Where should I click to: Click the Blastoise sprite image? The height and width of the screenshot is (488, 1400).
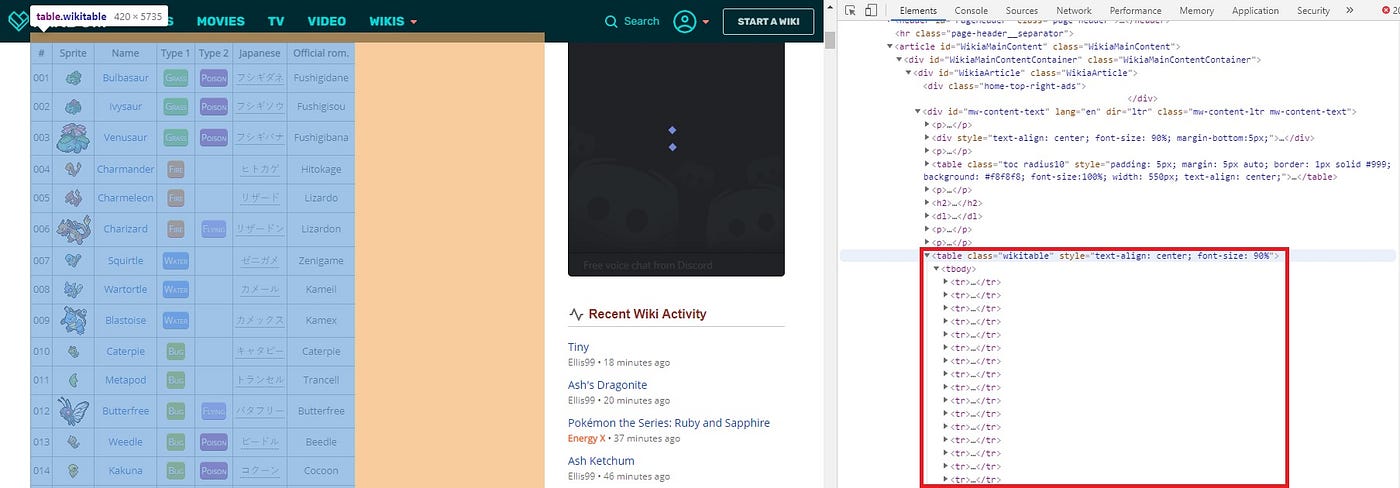73,320
